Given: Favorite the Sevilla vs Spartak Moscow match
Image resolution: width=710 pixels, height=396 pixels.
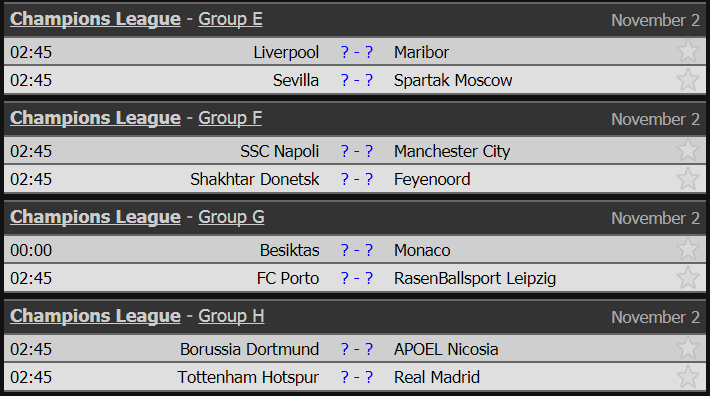Looking at the screenshot, I should click(x=687, y=79).
